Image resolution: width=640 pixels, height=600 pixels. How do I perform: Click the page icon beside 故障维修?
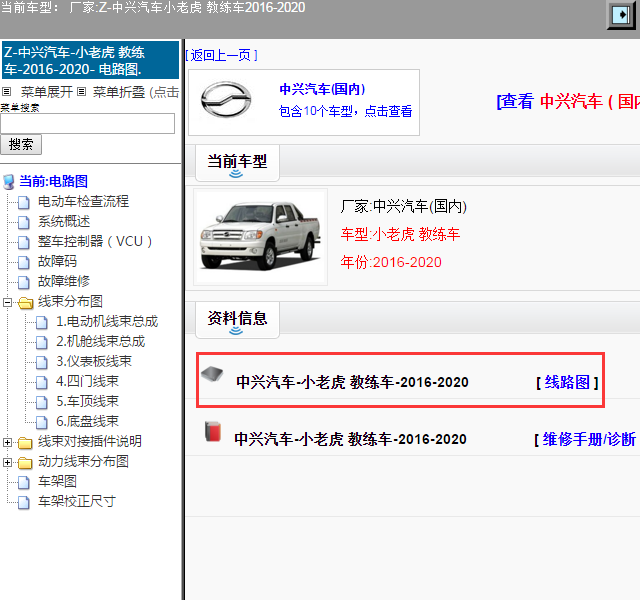(24, 282)
